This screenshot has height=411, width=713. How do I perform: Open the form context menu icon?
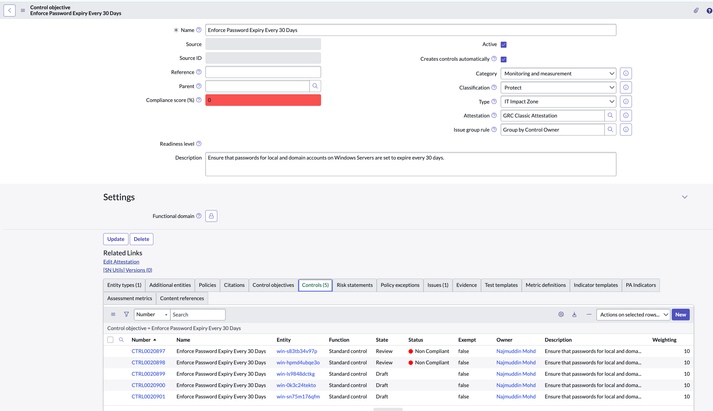click(23, 10)
